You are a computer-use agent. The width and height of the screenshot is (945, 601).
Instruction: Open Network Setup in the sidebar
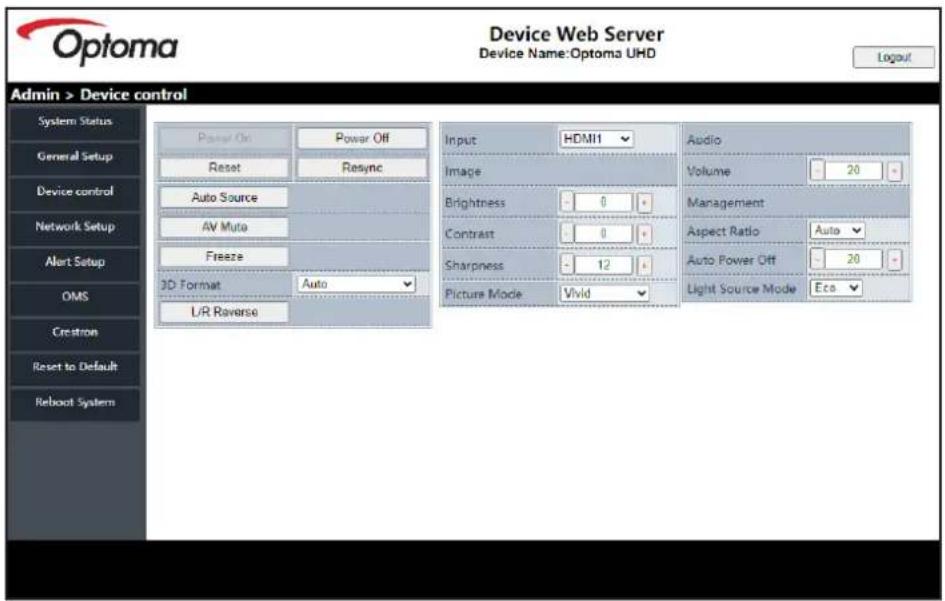[75, 227]
